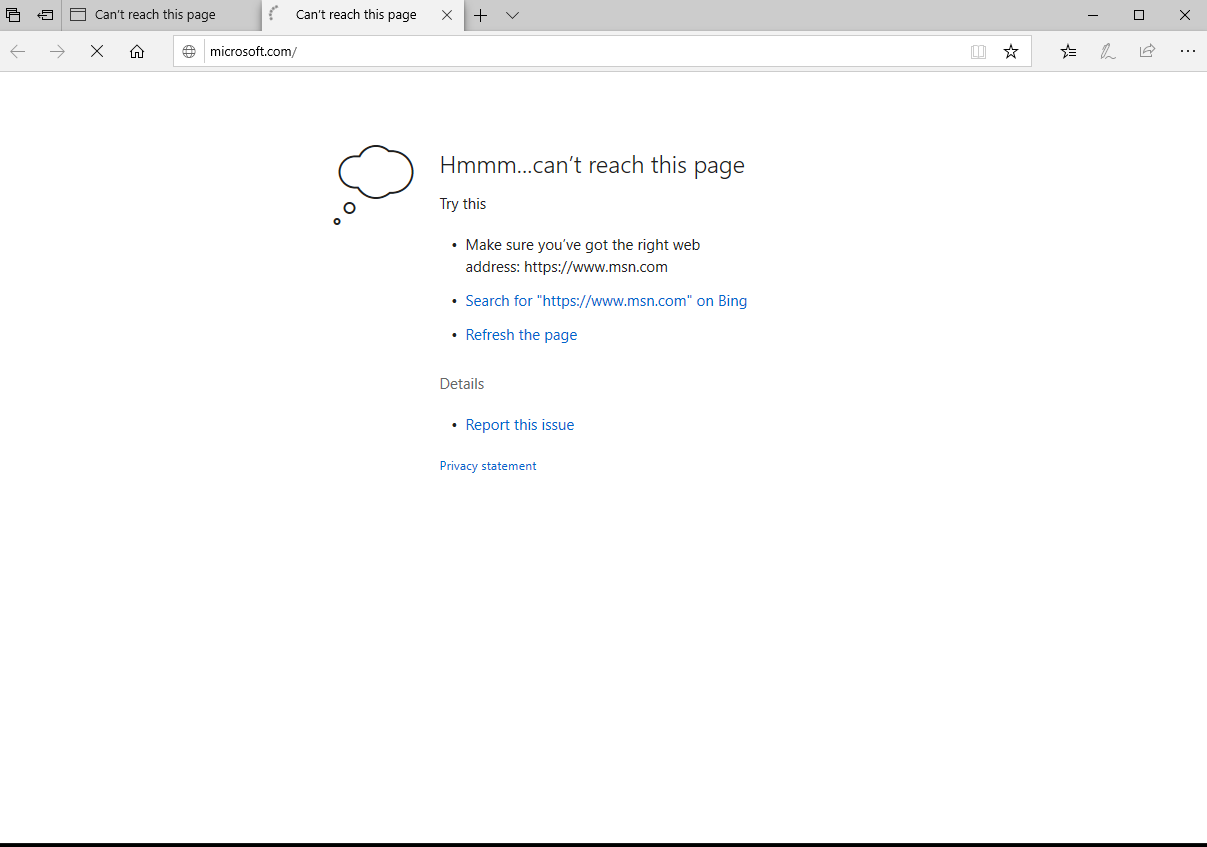Enable Reading view for this page
The width and height of the screenshot is (1207, 847).
977,51
